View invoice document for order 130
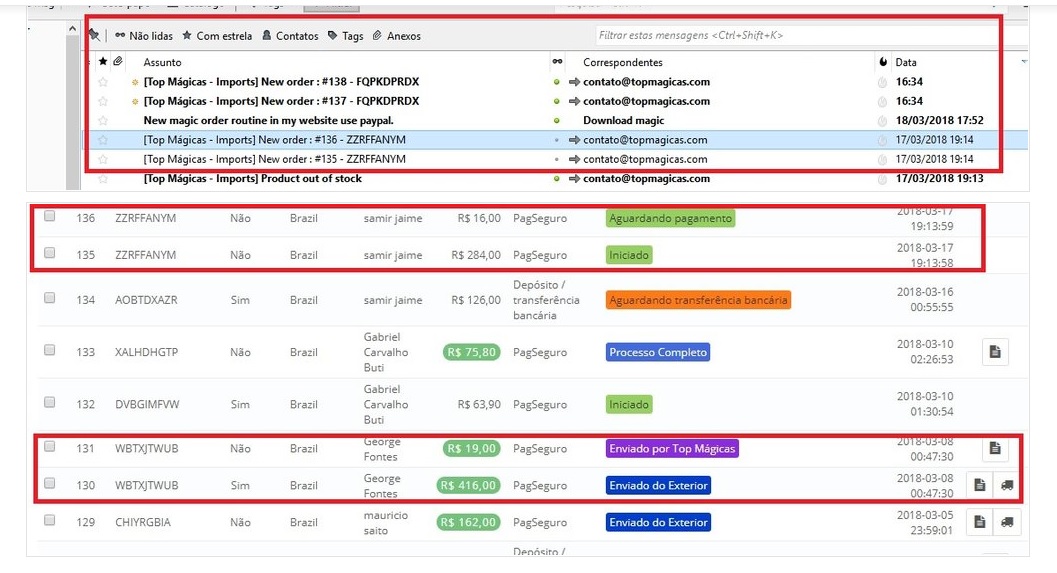1057x573 pixels. click(x=980, y=485)
